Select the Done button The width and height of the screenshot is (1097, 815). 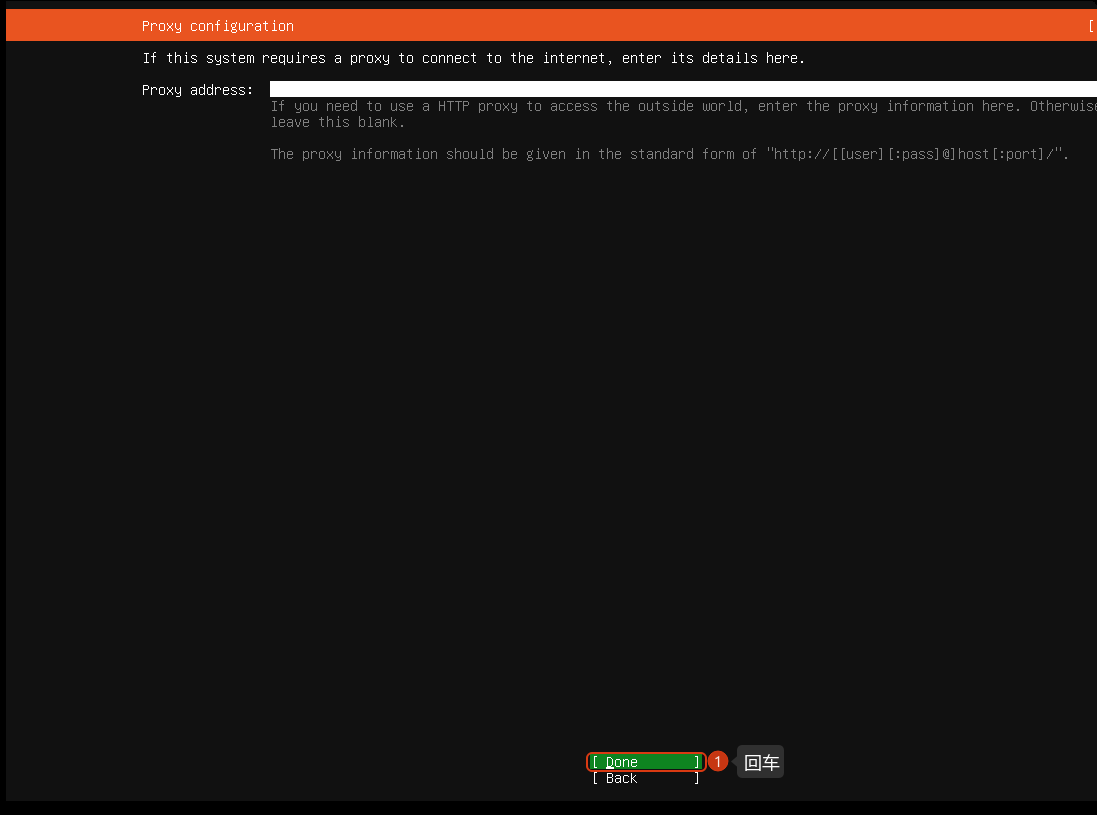[646, 762]
